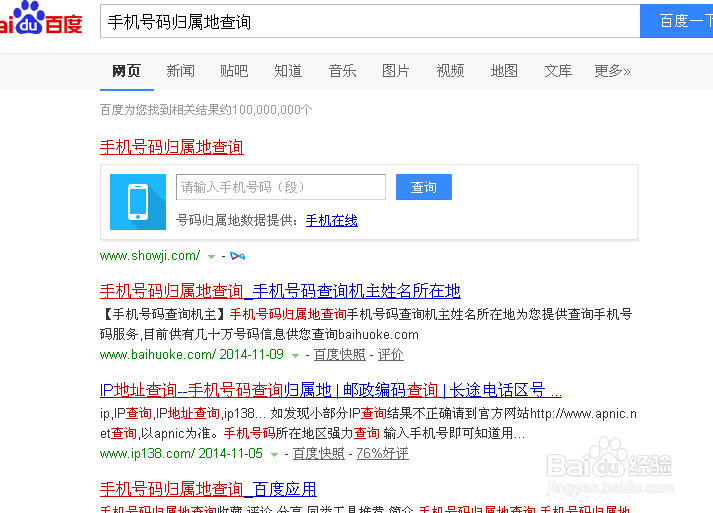The width and height of the screenshot is (713, 513).
Task: Open the 图片 tab
Action: coord(396,71)
